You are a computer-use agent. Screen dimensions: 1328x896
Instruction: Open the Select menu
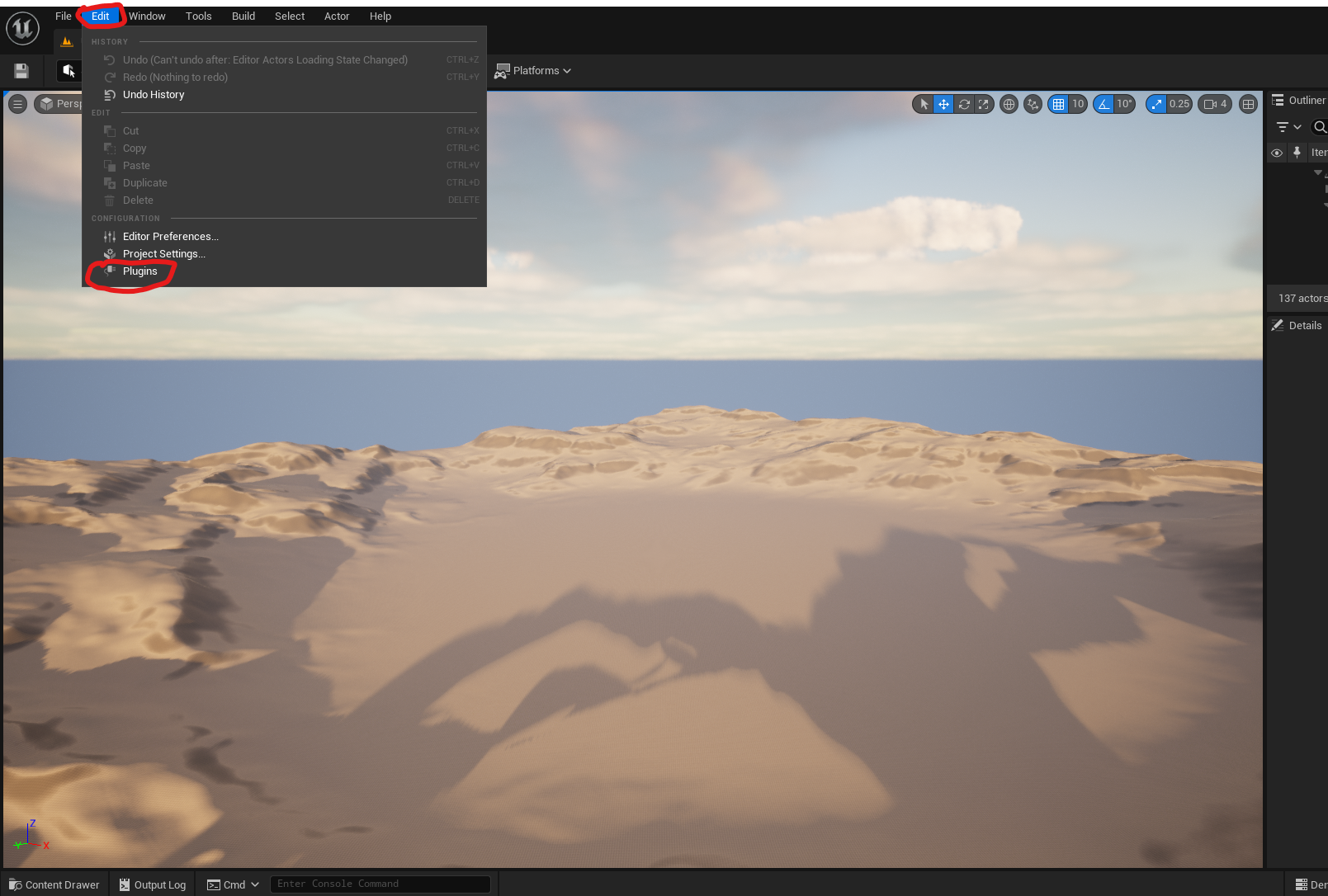[x=290, y=17]
